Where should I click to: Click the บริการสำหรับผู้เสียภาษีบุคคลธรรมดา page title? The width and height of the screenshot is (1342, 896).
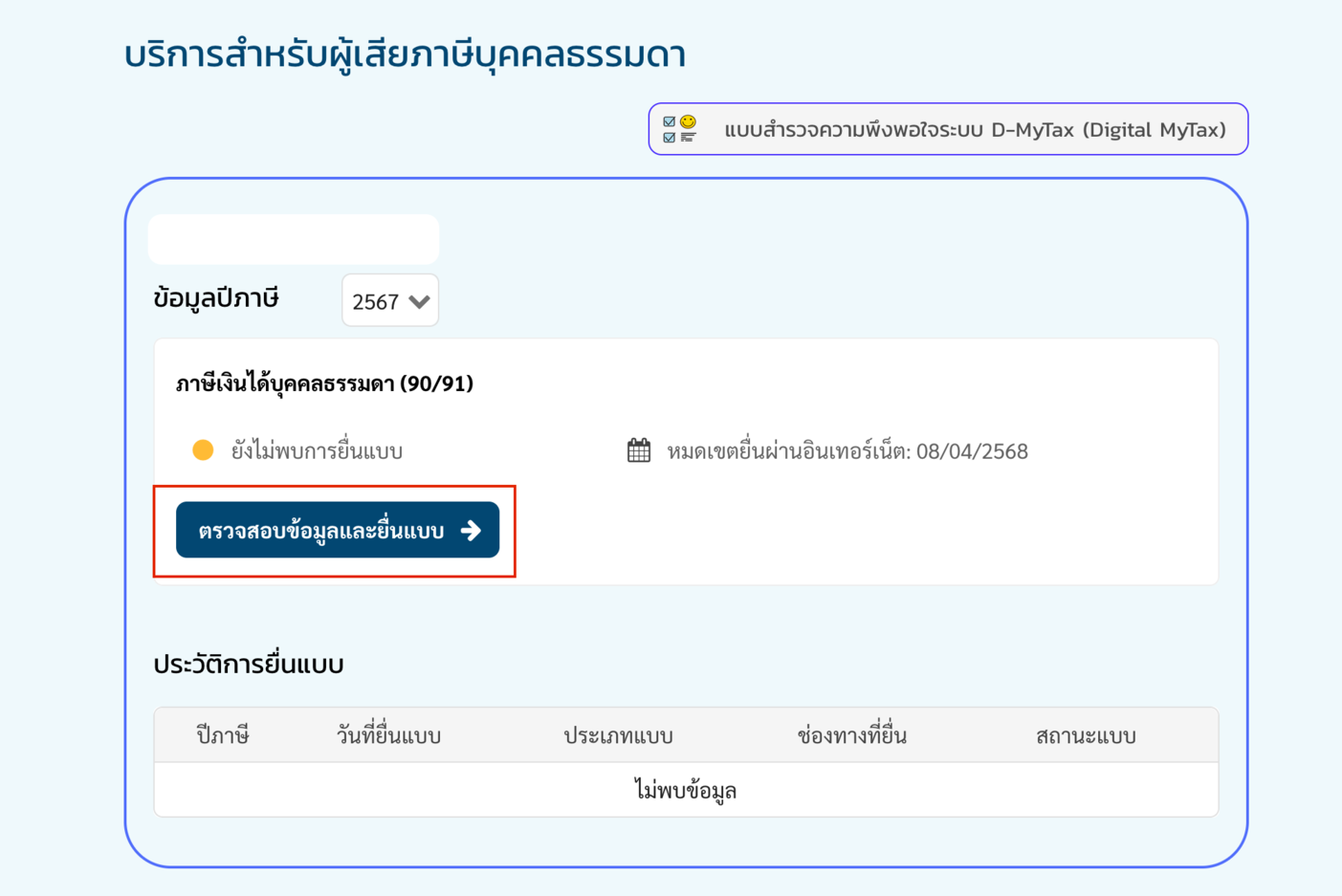[x=405, y=54]
